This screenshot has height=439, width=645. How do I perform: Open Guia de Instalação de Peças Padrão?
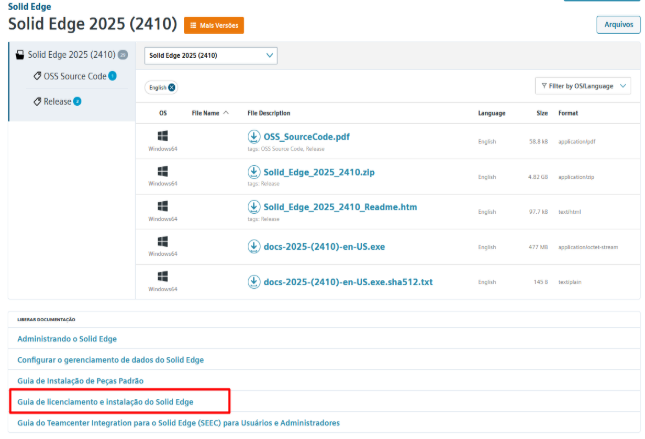[80, 381]
